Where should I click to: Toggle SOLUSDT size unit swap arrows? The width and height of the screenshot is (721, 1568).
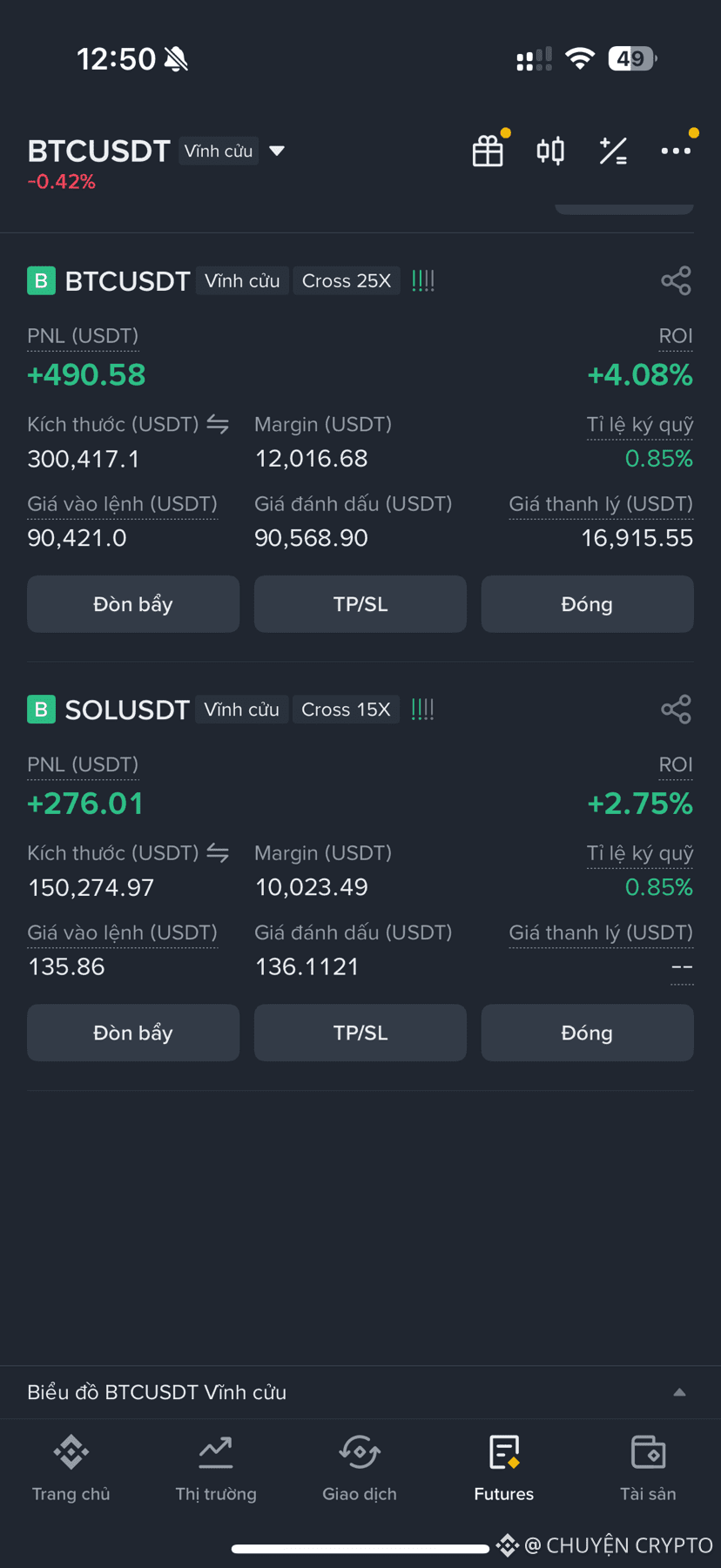pos(218,852)
